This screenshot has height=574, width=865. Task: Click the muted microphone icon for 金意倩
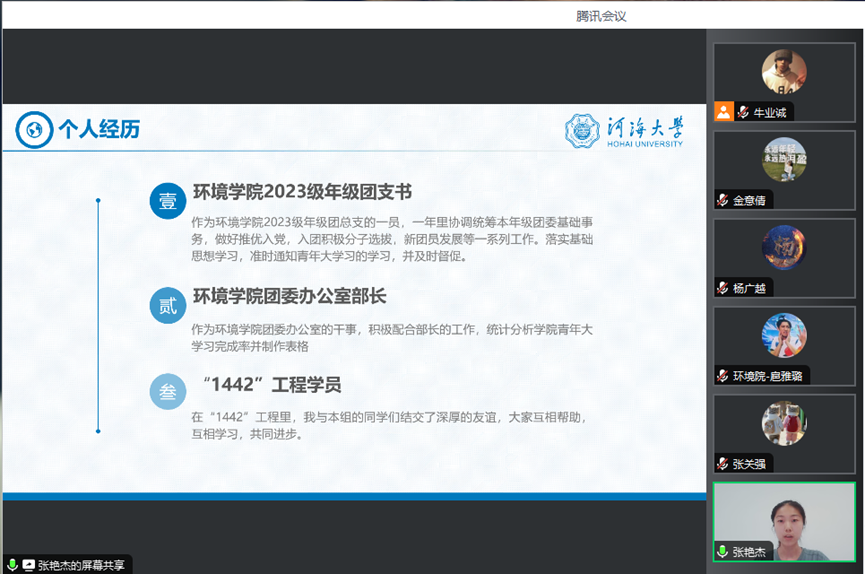(x=722, y=200)
